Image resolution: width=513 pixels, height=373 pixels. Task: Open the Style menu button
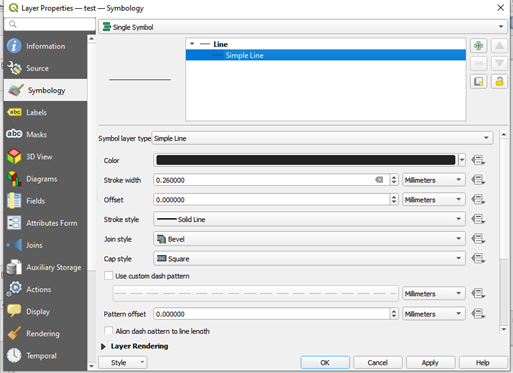[x=123, y=362]
